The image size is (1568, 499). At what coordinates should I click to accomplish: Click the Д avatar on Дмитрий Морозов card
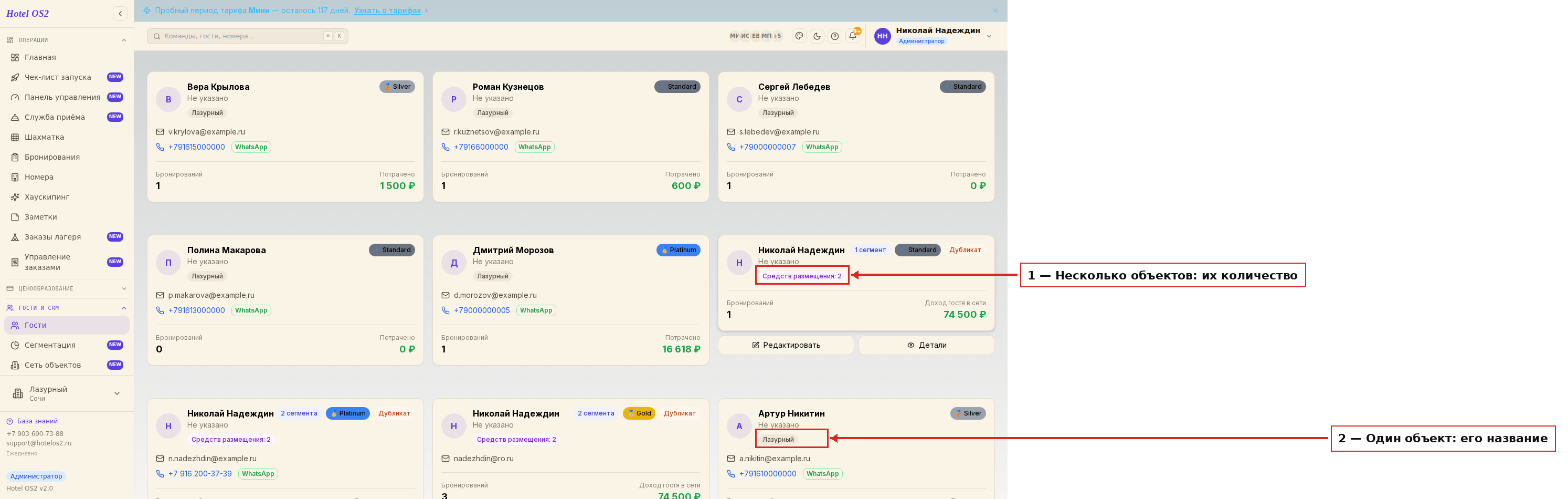454,263
